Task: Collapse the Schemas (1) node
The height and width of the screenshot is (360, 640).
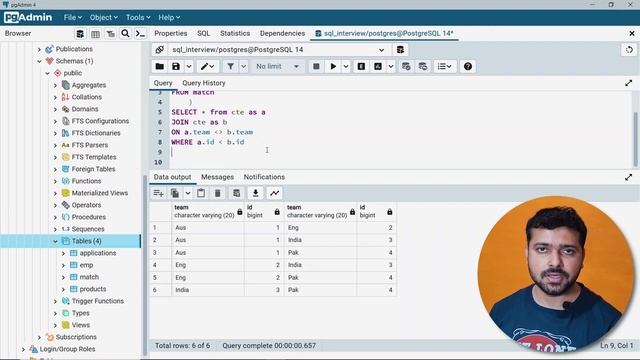Action: click(40, 61)
